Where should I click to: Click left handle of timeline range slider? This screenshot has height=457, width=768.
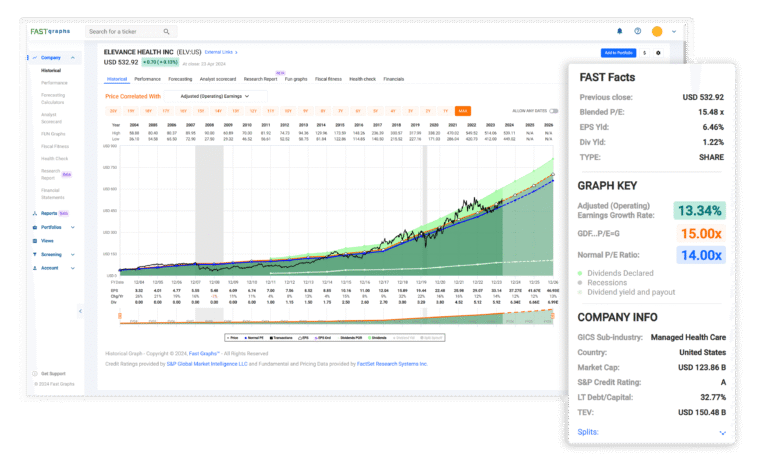pos(120,316)
